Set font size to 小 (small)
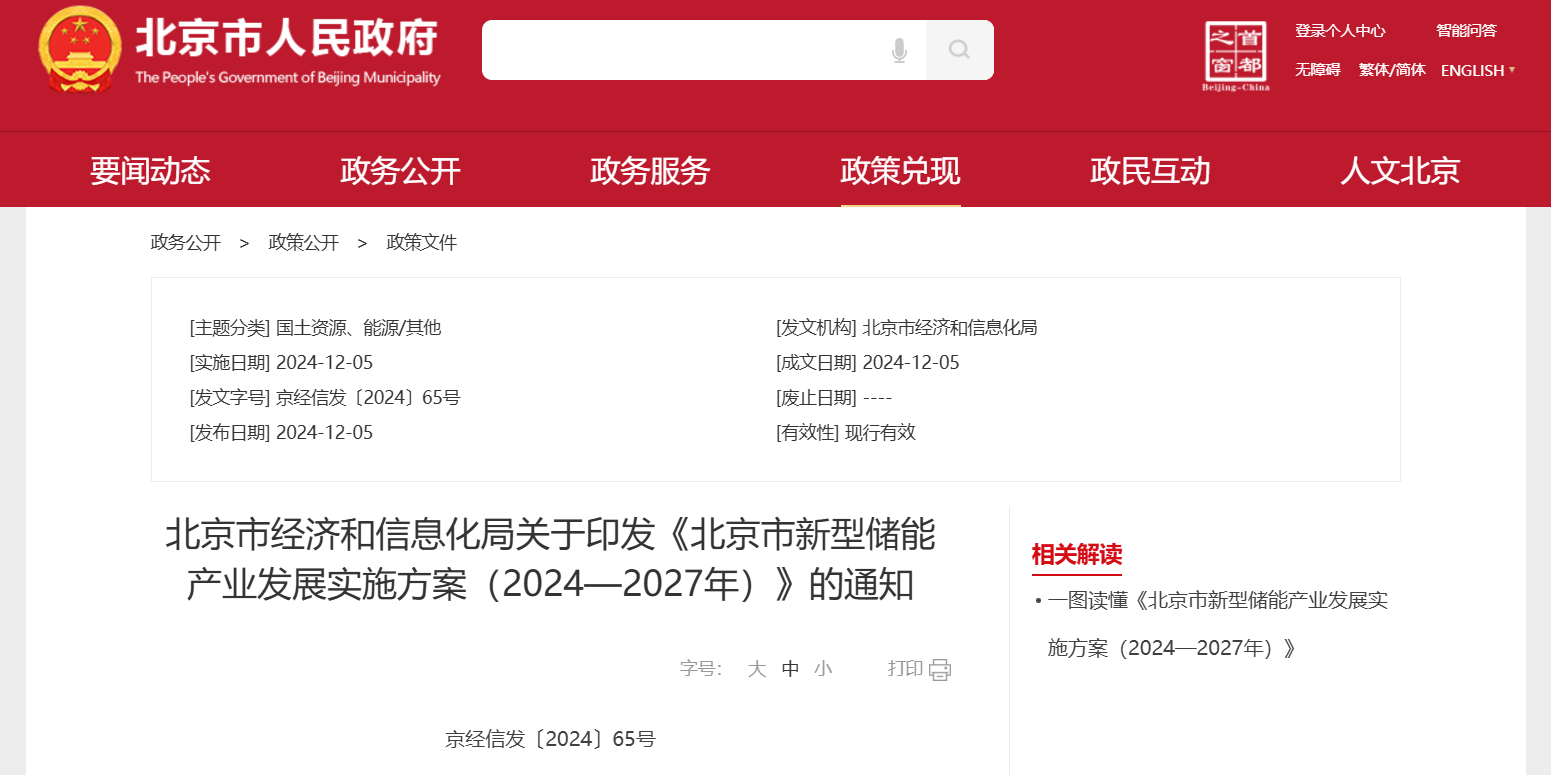The width and height of the screenshot is (1551, 775). [x=822, y=669]
